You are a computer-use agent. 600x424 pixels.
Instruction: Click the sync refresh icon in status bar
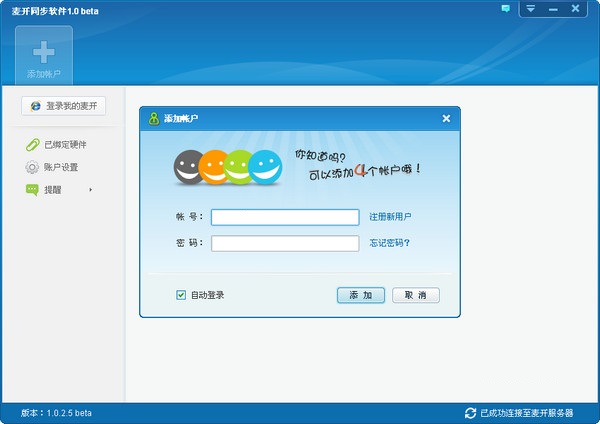coord(470,413)
